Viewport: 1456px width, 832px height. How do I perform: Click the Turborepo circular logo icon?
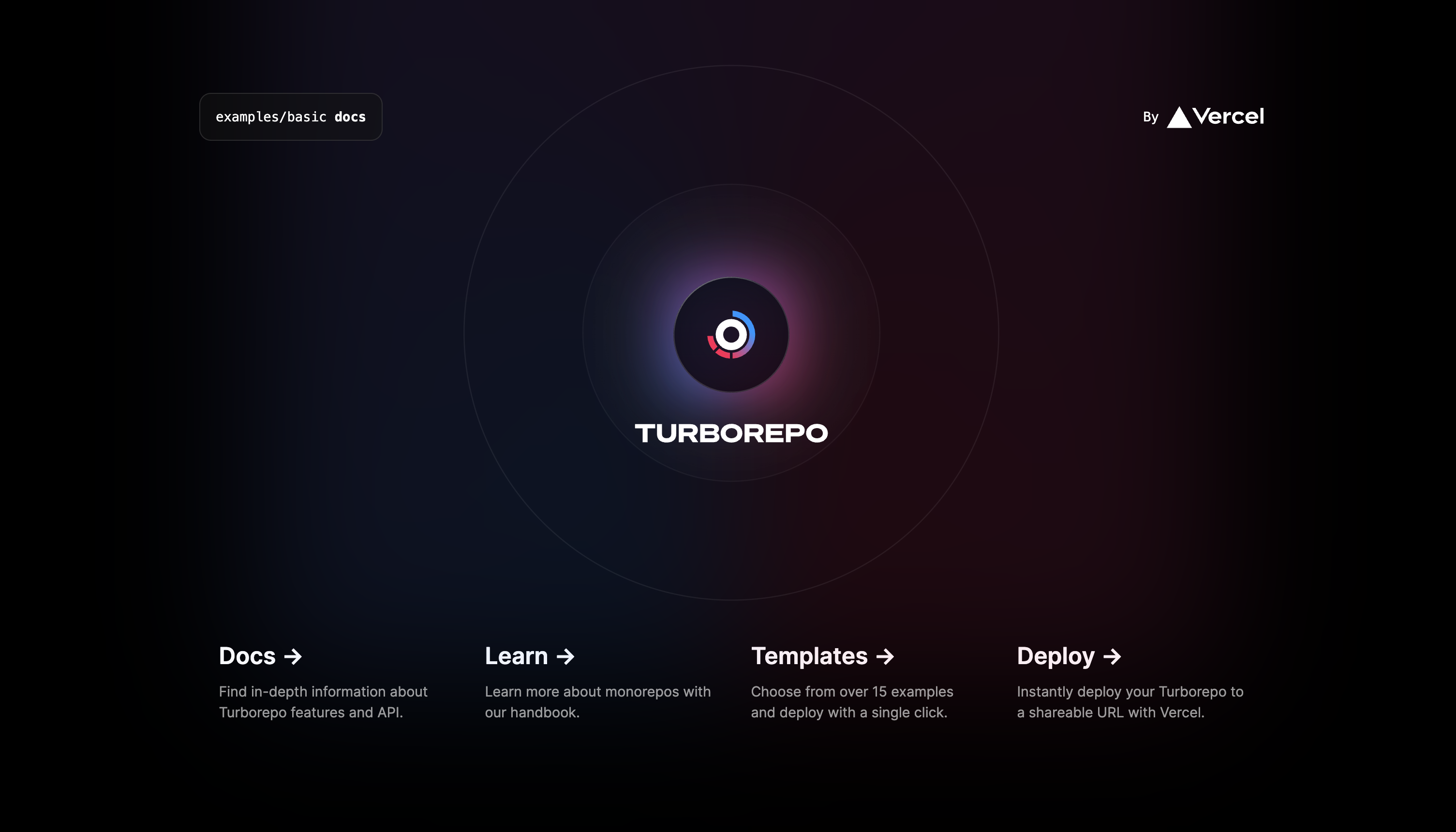[x=731, y=335]
